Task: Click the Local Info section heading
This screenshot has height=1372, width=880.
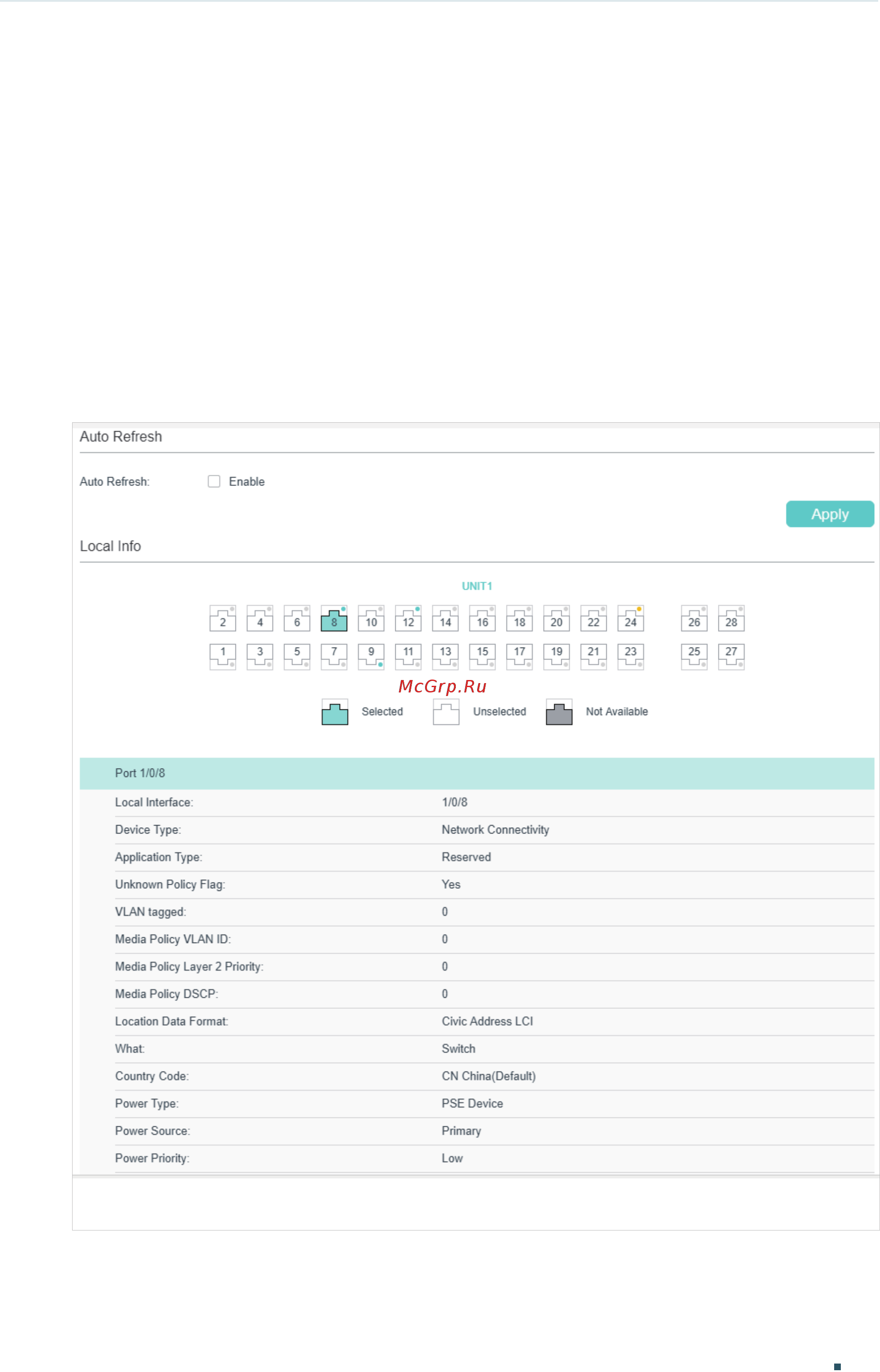Action: pos(110,546)
